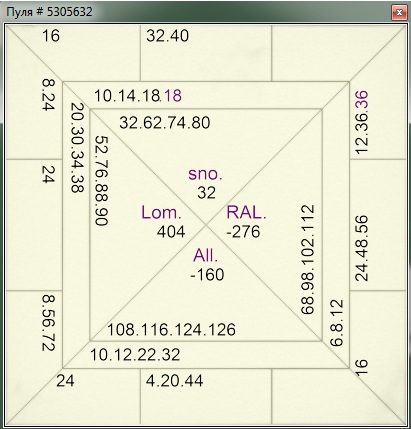Click the 4.20.44 whist entries
411x429 pixels.
pos(174,381)
